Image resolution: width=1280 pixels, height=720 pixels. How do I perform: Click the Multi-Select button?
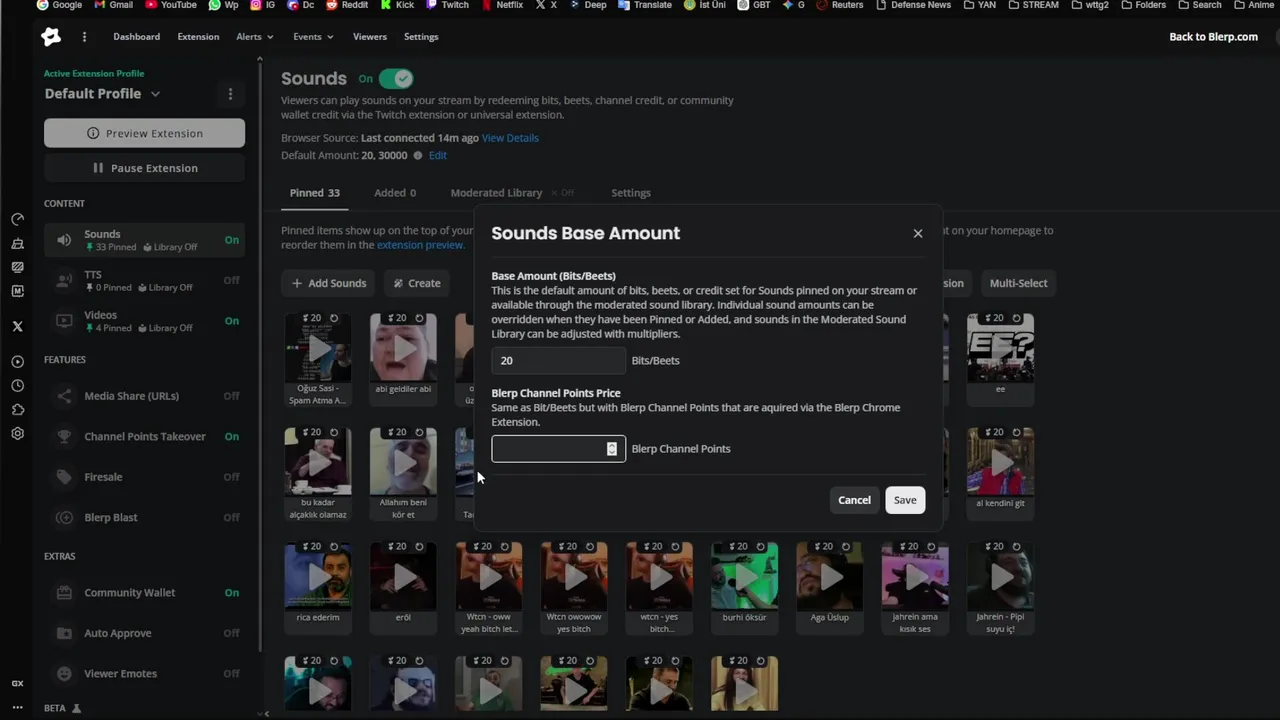click(1018, 283)
